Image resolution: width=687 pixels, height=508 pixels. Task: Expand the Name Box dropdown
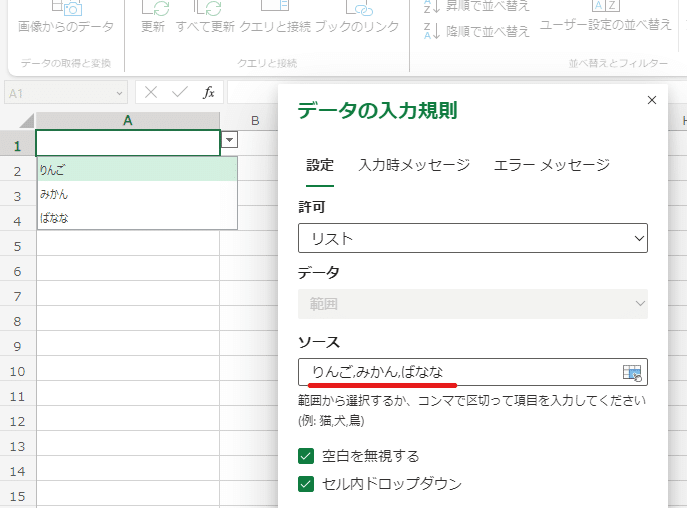click(x=119, y=93)
